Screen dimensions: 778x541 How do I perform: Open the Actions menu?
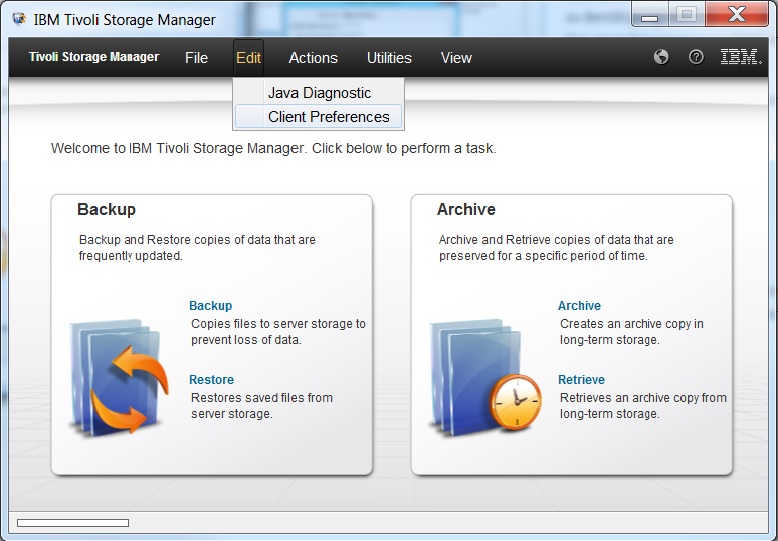pyautogui.click(x=313, y=58)
